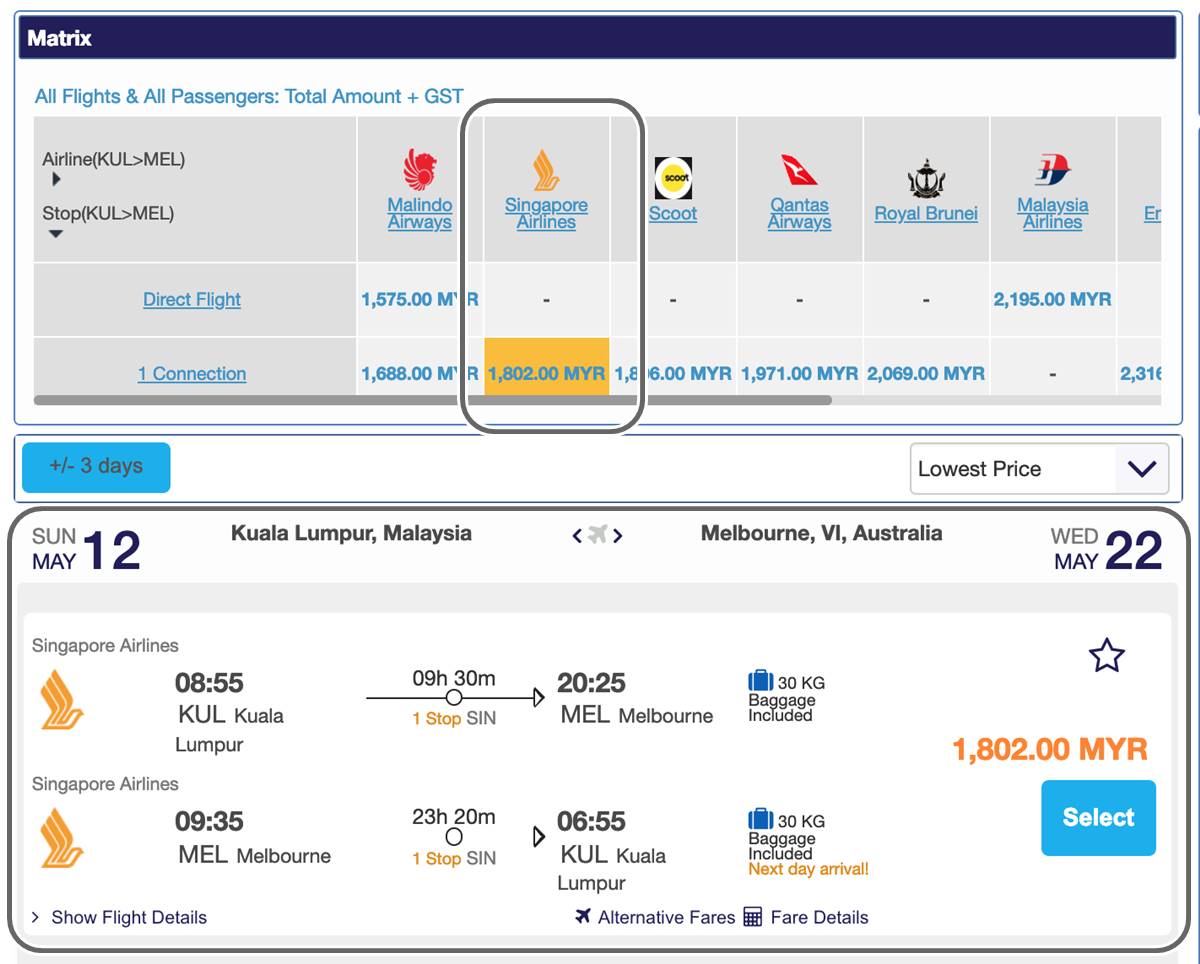Click the Singapore Airlines logo in matrix
The image size is (1200, 964).
point(546,170)
